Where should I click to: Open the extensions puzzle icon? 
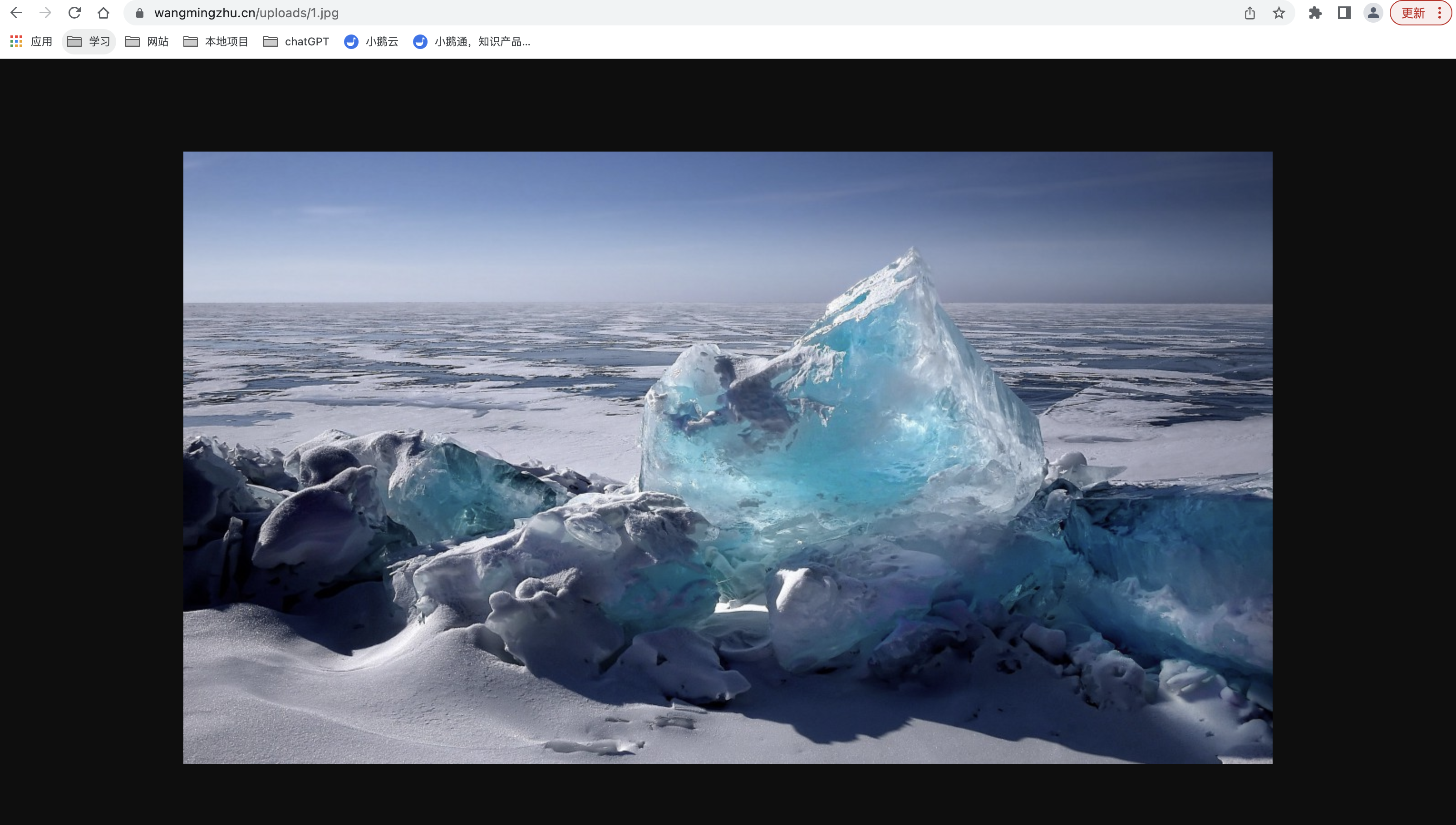1315,12
